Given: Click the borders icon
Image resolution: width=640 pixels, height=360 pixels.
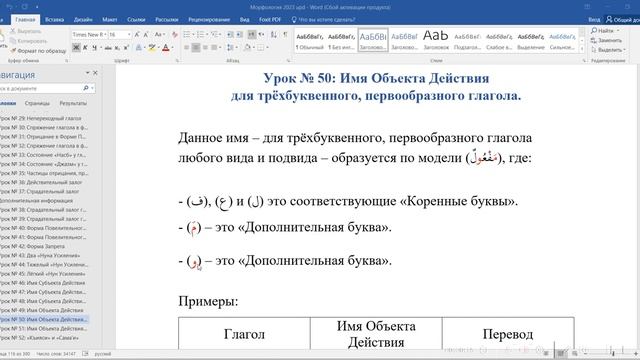Looking at the screenshot, I should (260, 48).
